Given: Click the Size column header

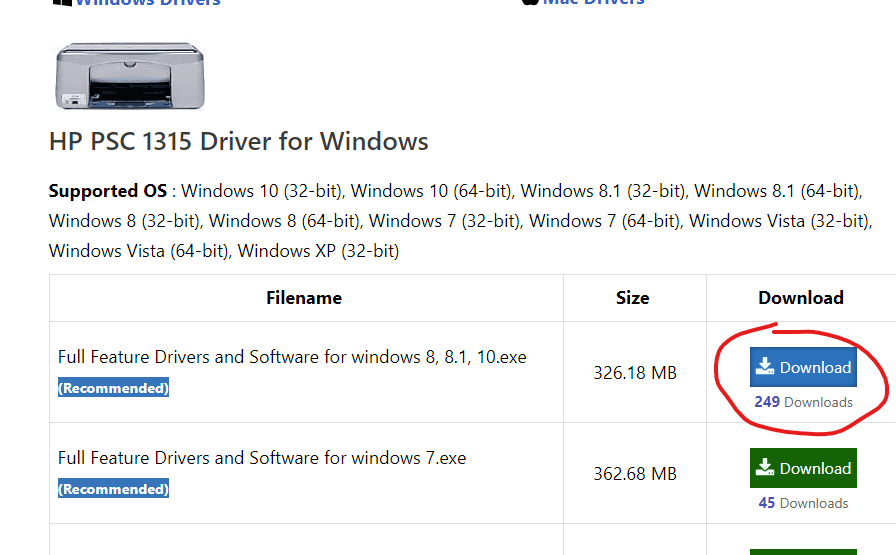Looking at the screenshot, I should point(633,298).
